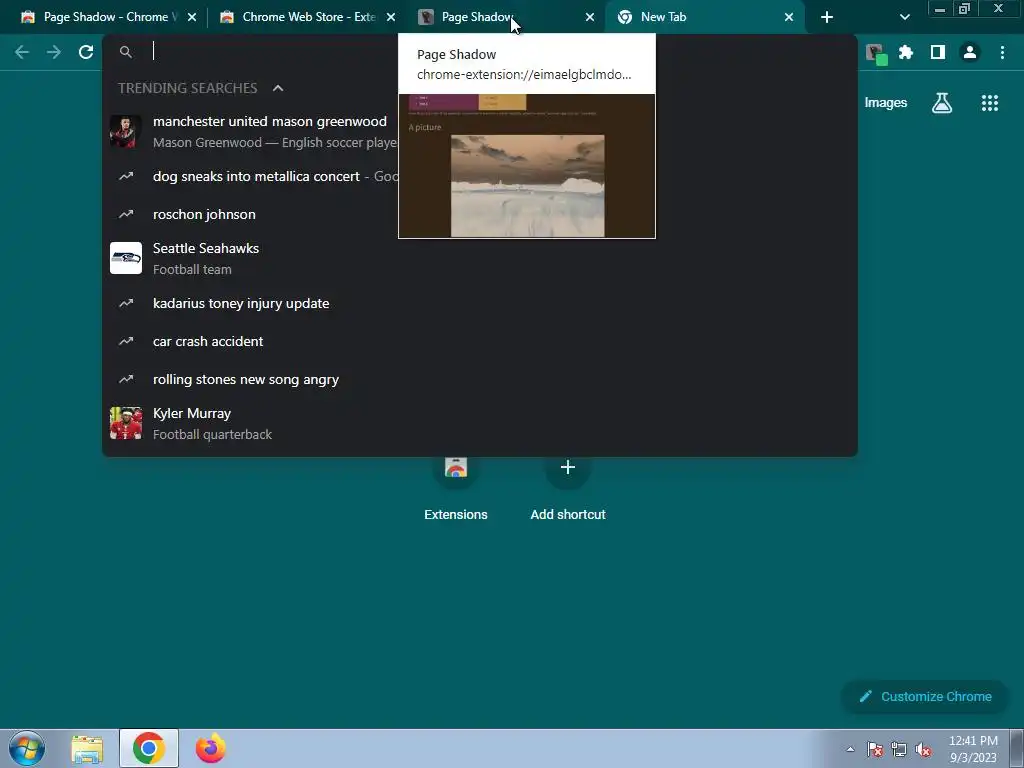Image resolution: width=1024 pixels, height=768 pixels.
Task: Select suggestion 'rolling stones new song angry'
Action: click(479, 379)
